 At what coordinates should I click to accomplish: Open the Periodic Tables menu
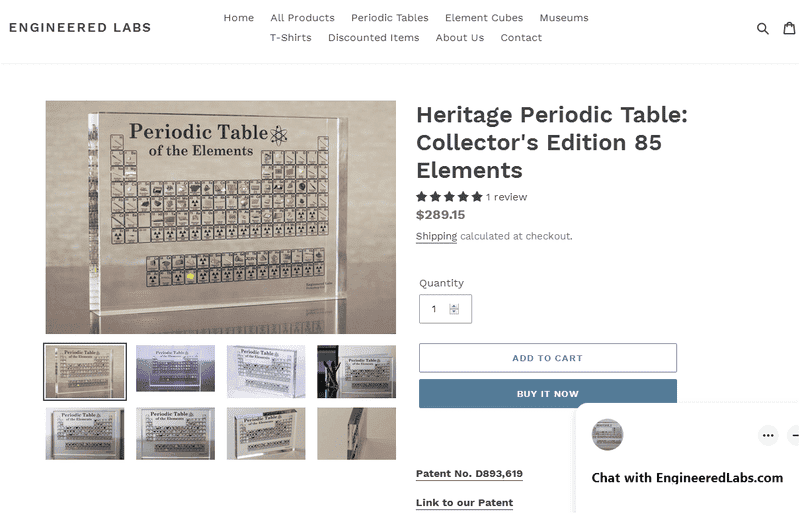point(389,18)
